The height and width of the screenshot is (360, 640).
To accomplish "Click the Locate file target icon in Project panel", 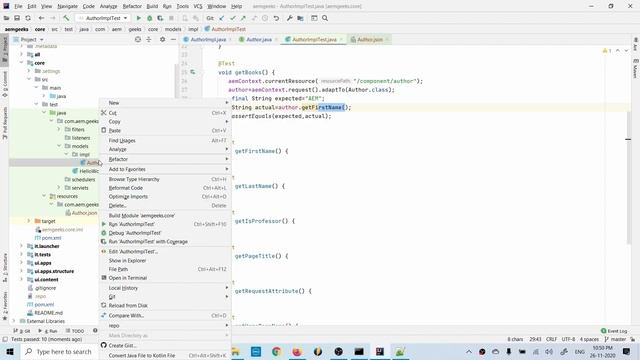I will 138,39.
